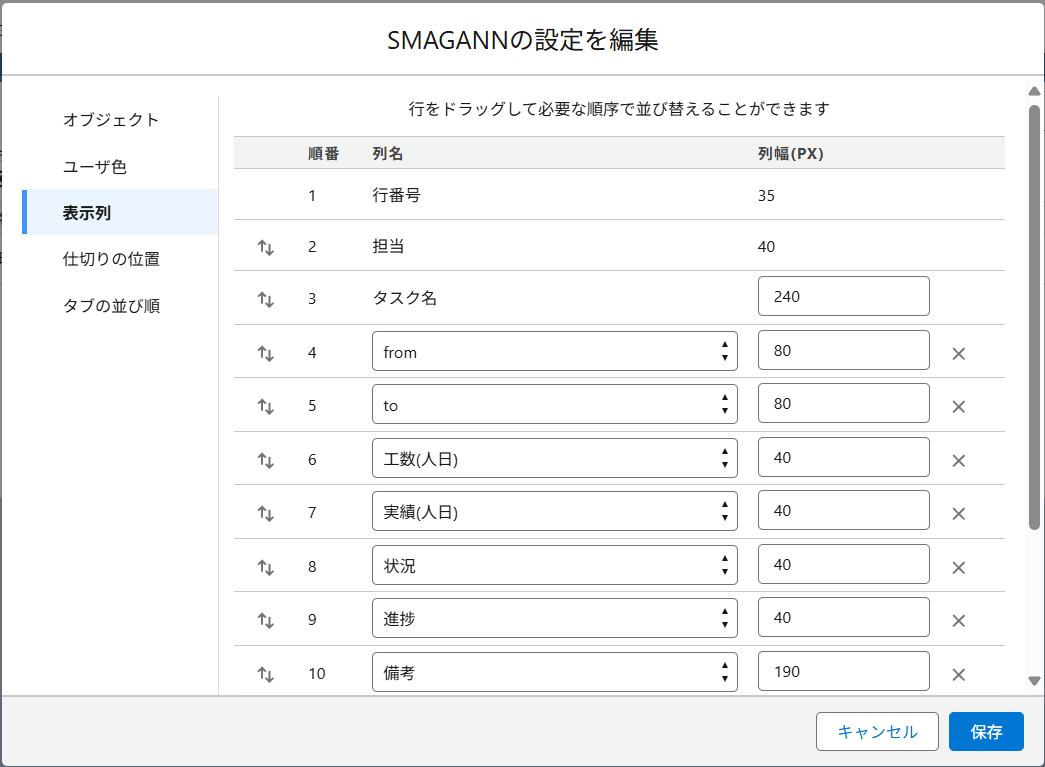Image resolution: width=1045 pixels, height=767 pixels.
Task: Open the 進捗 column selector
Action: coord(554,618)
